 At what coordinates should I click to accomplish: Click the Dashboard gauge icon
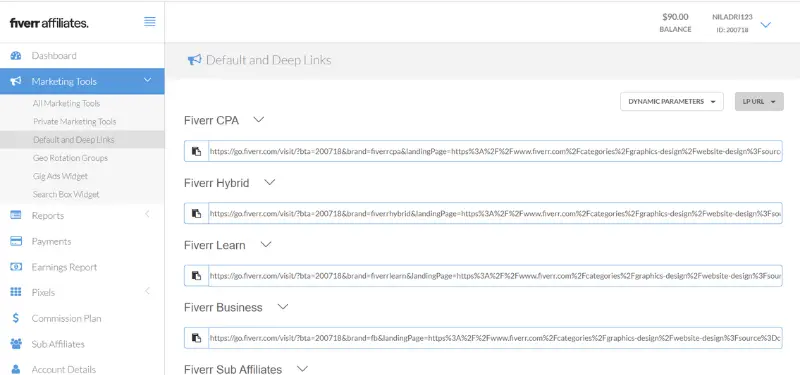16,56
